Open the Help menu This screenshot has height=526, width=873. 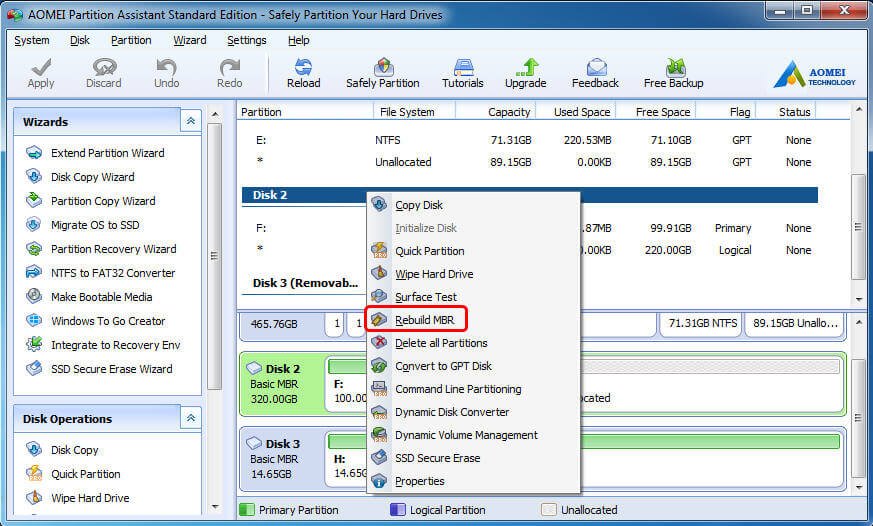(298, 40)
